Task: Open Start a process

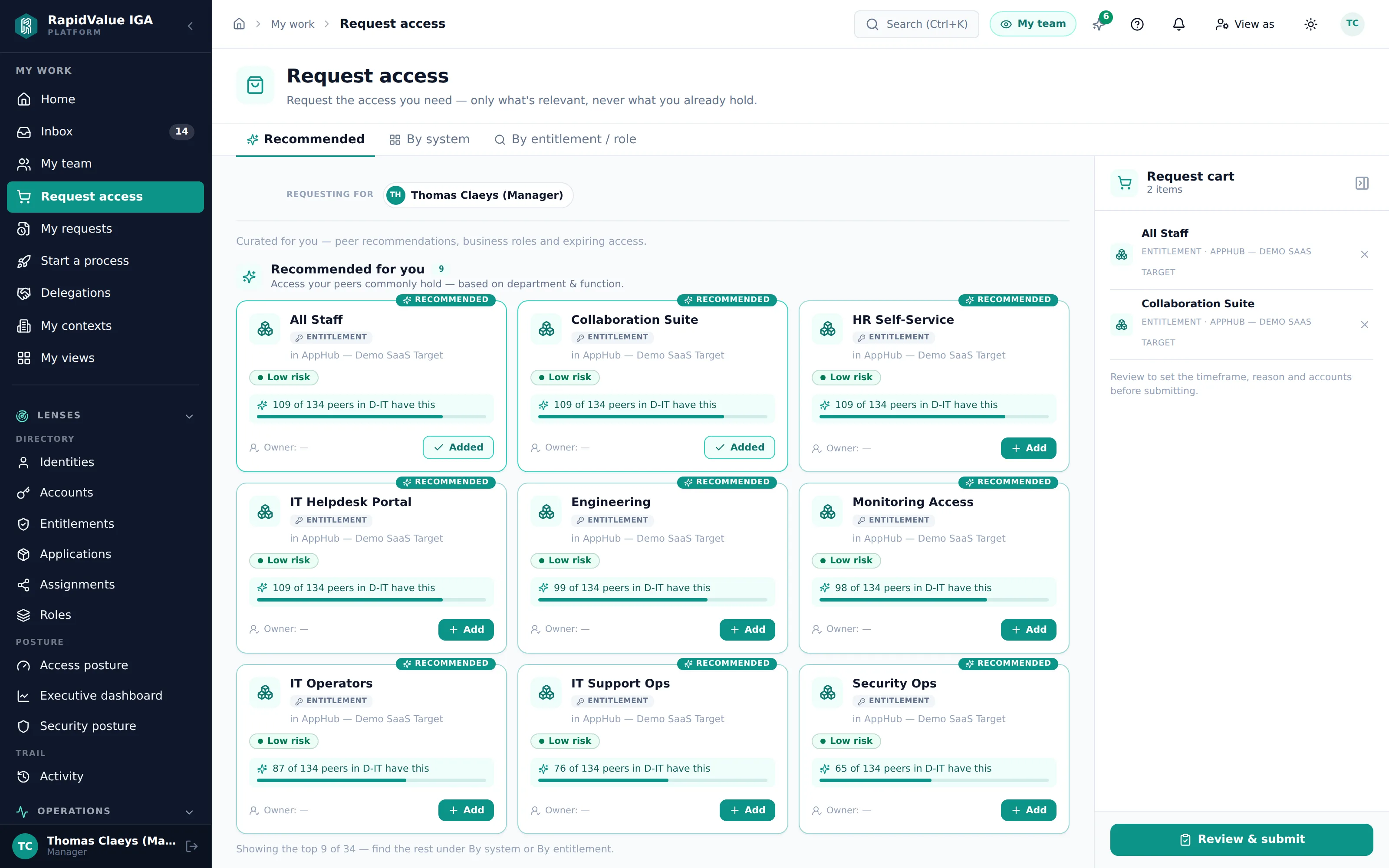Action: (x=105, y=261)
